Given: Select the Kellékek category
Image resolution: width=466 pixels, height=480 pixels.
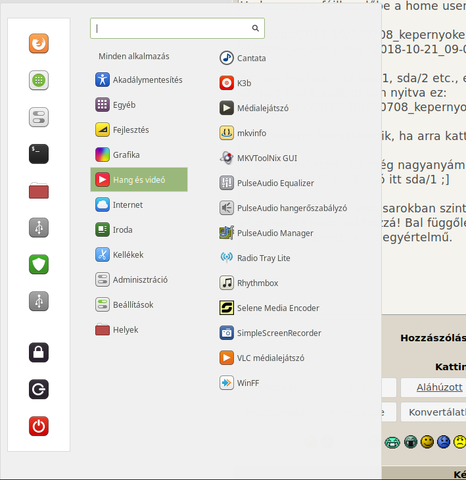Looking at the screenshot, I should 139,255.
